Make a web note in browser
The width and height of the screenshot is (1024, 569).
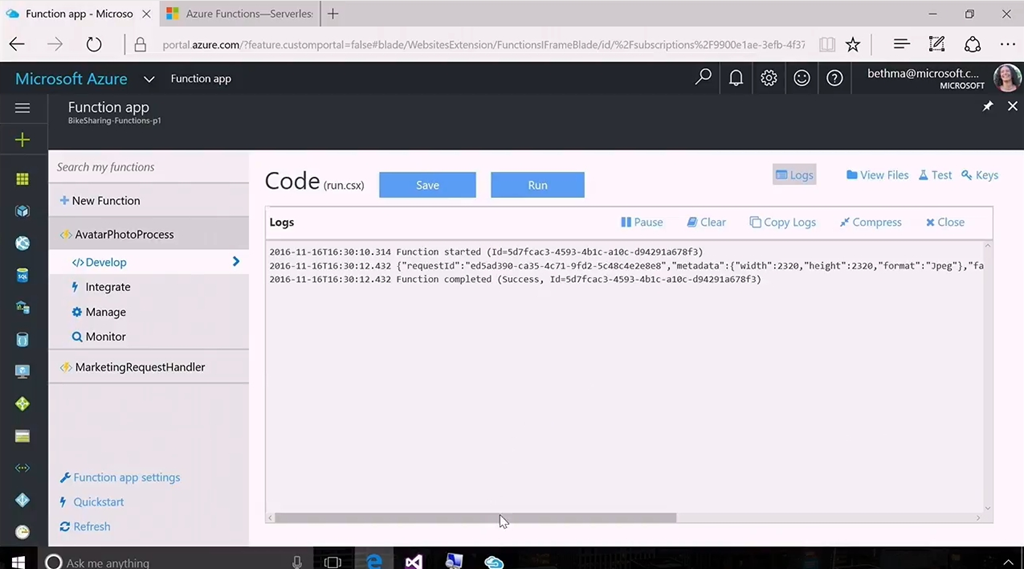click(x=936, y=44)
